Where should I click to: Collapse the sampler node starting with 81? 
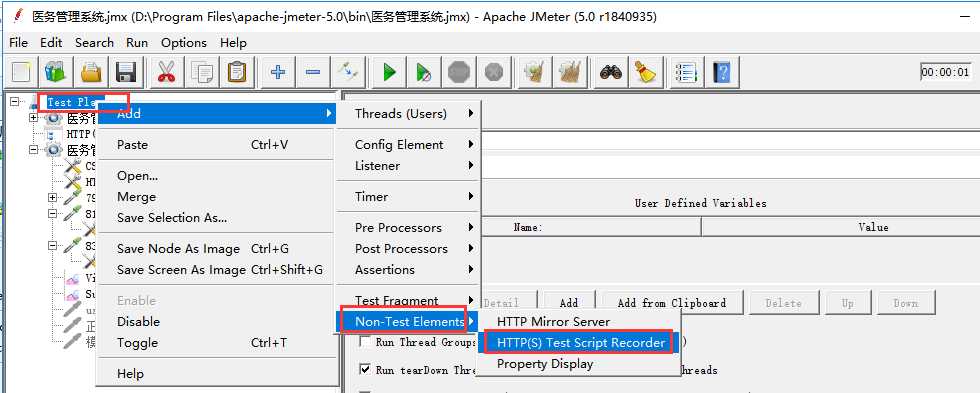point(52,214)
